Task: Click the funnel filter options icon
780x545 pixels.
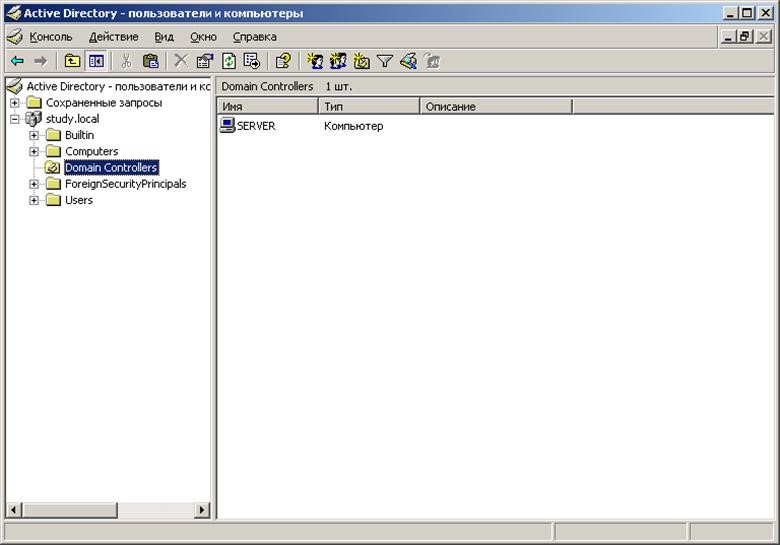Action: pyautogui.click(x=384, y=61)
